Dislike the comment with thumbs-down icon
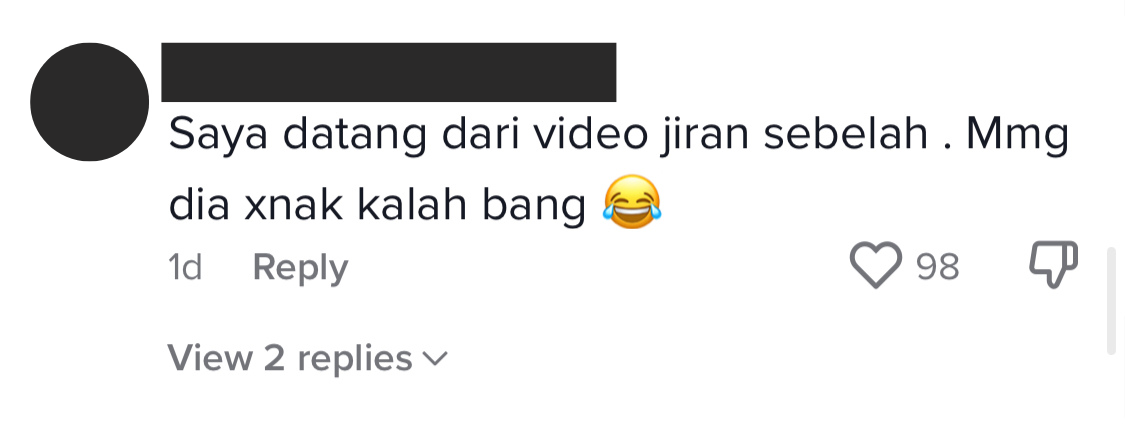Viewport: 1125px width, 426px height. [x=1053, y=264]
